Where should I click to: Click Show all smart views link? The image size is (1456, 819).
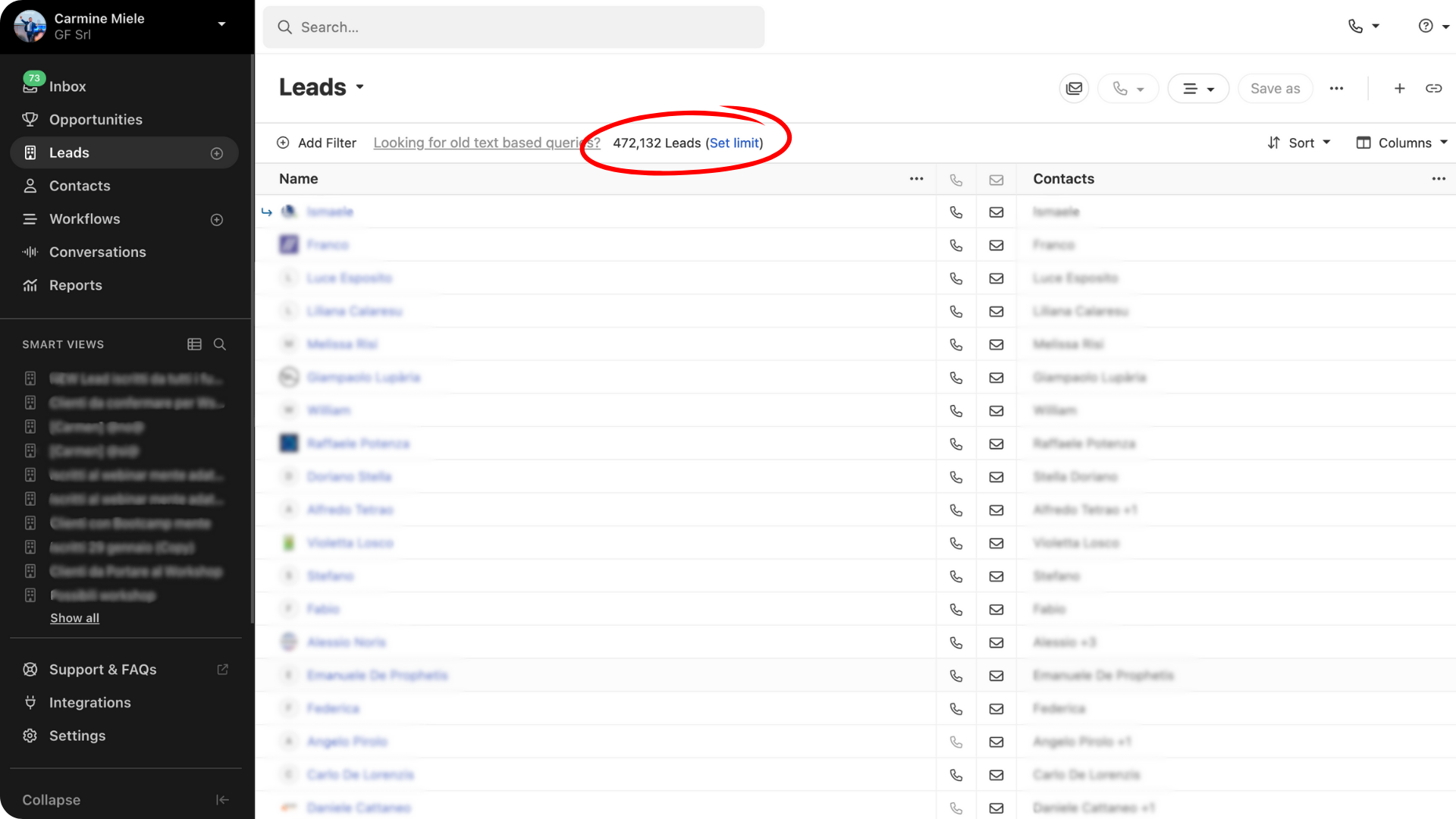74,618
